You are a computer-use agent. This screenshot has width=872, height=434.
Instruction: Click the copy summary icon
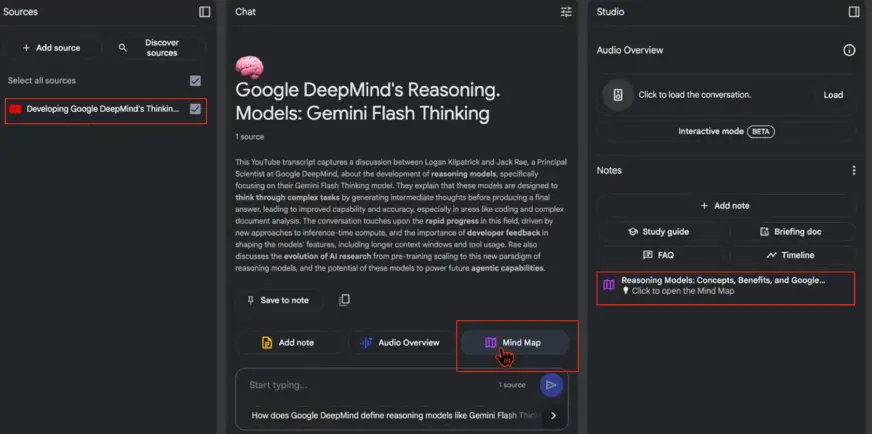coord(344,300)
